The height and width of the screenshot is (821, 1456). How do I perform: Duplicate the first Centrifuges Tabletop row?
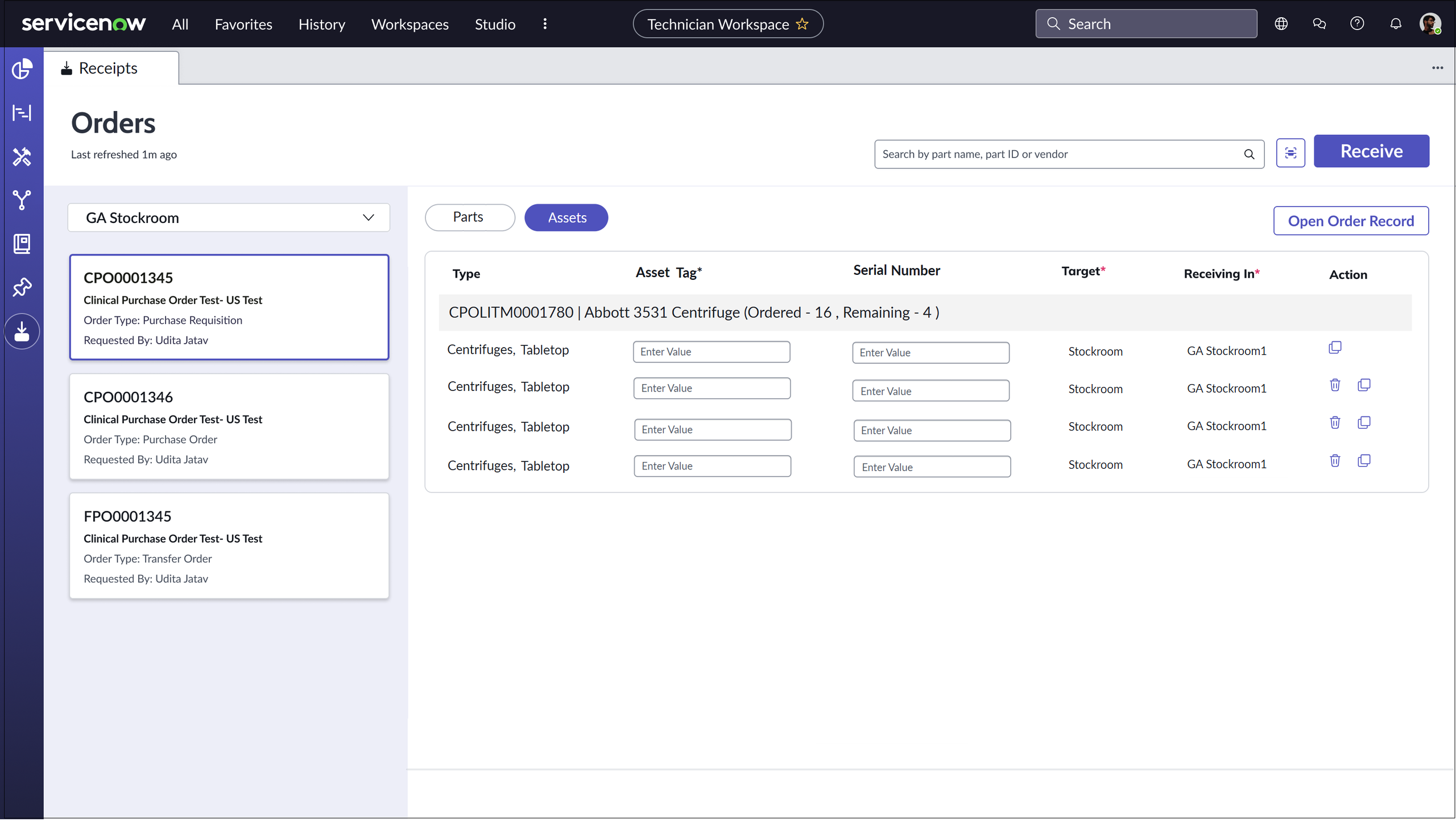point(1334,348)
